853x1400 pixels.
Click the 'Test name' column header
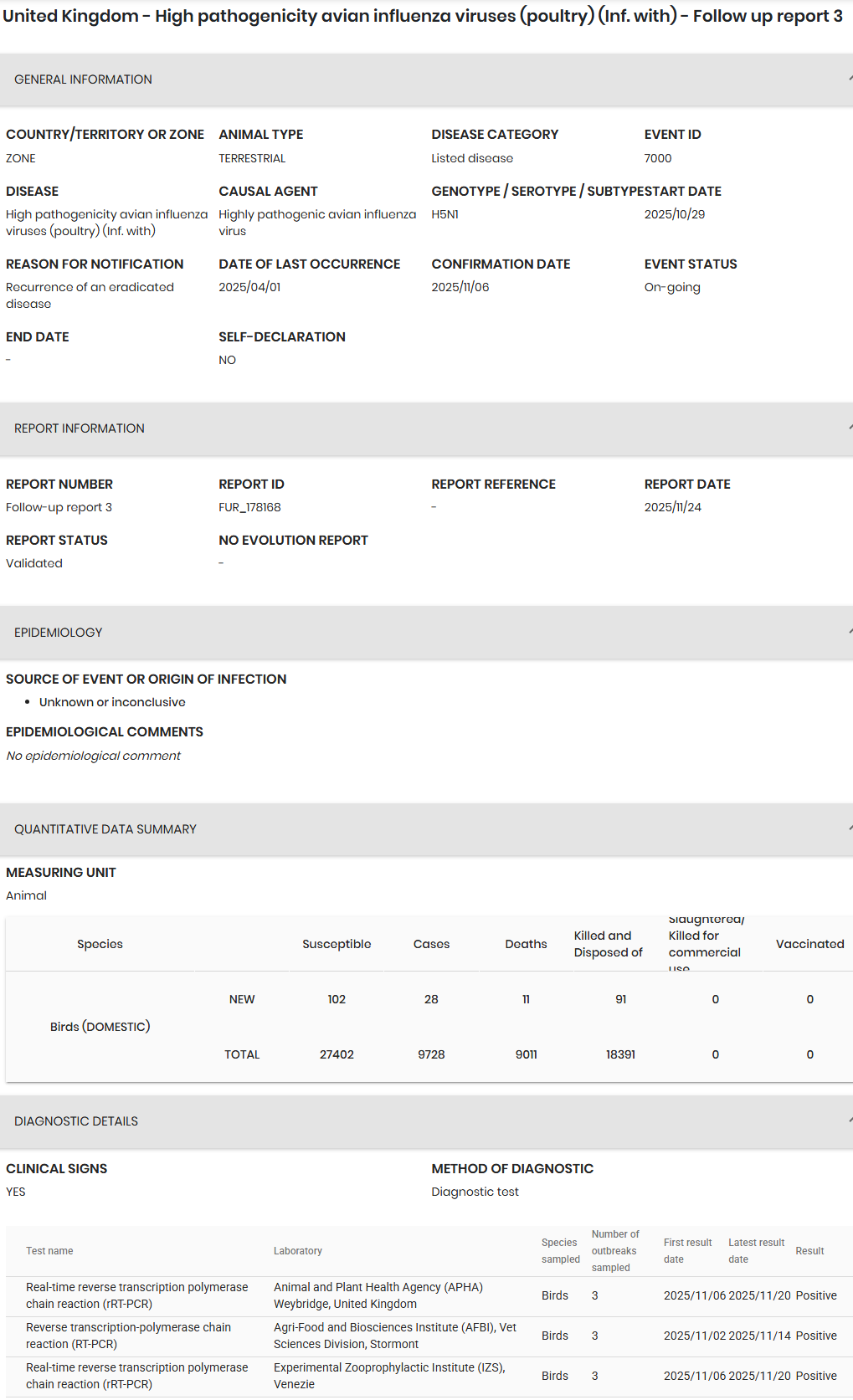pos(49,1251)
